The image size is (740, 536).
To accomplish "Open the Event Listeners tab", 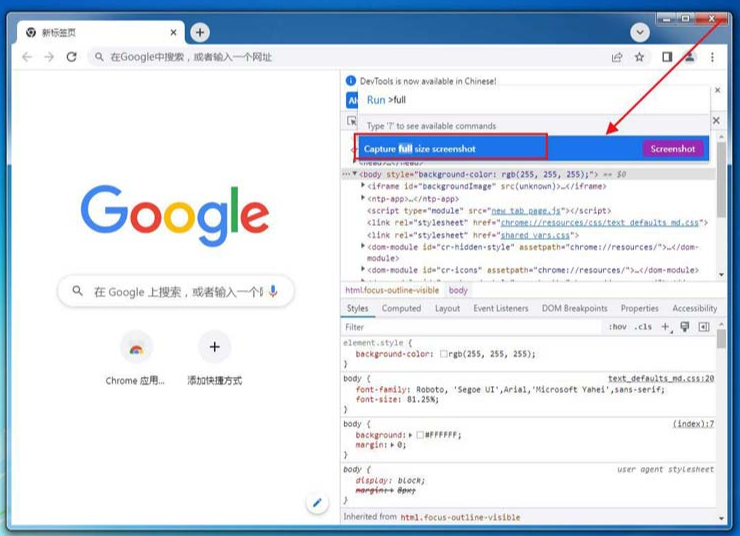I will click(501, 308).
